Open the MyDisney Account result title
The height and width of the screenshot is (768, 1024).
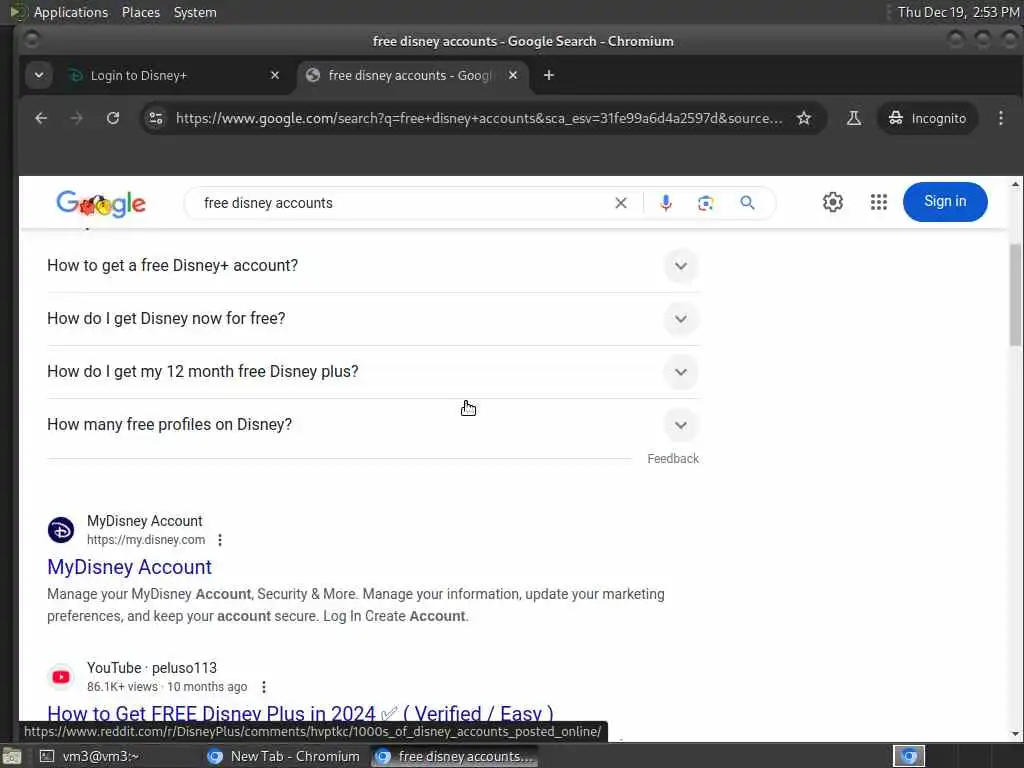point(129,567)
